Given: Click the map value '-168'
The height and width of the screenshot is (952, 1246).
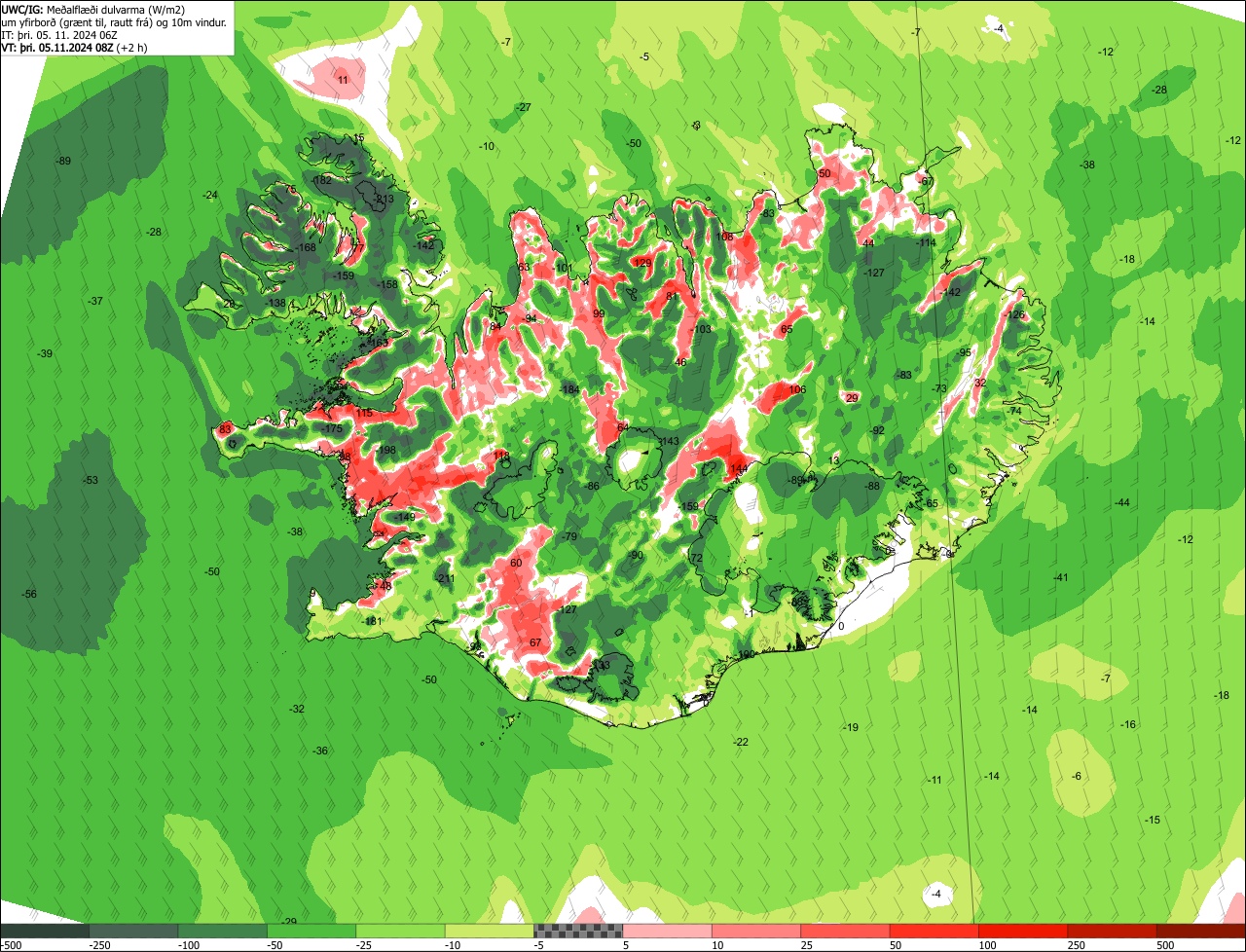Looking at the screenshot, I should [x=306, y=247].
